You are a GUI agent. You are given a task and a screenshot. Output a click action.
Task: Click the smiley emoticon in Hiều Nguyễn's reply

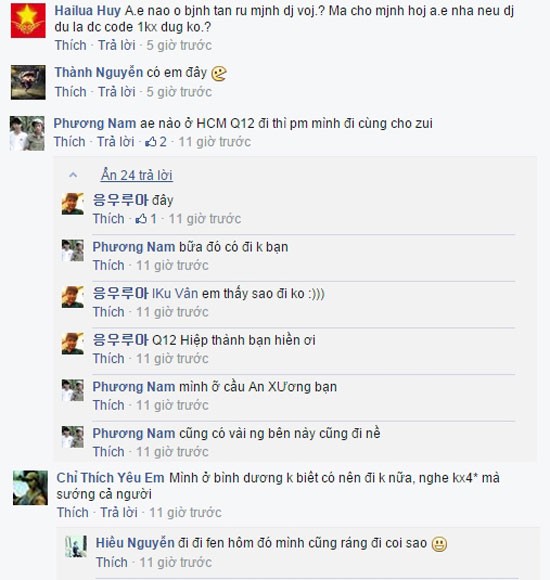(x=439, y=544)
